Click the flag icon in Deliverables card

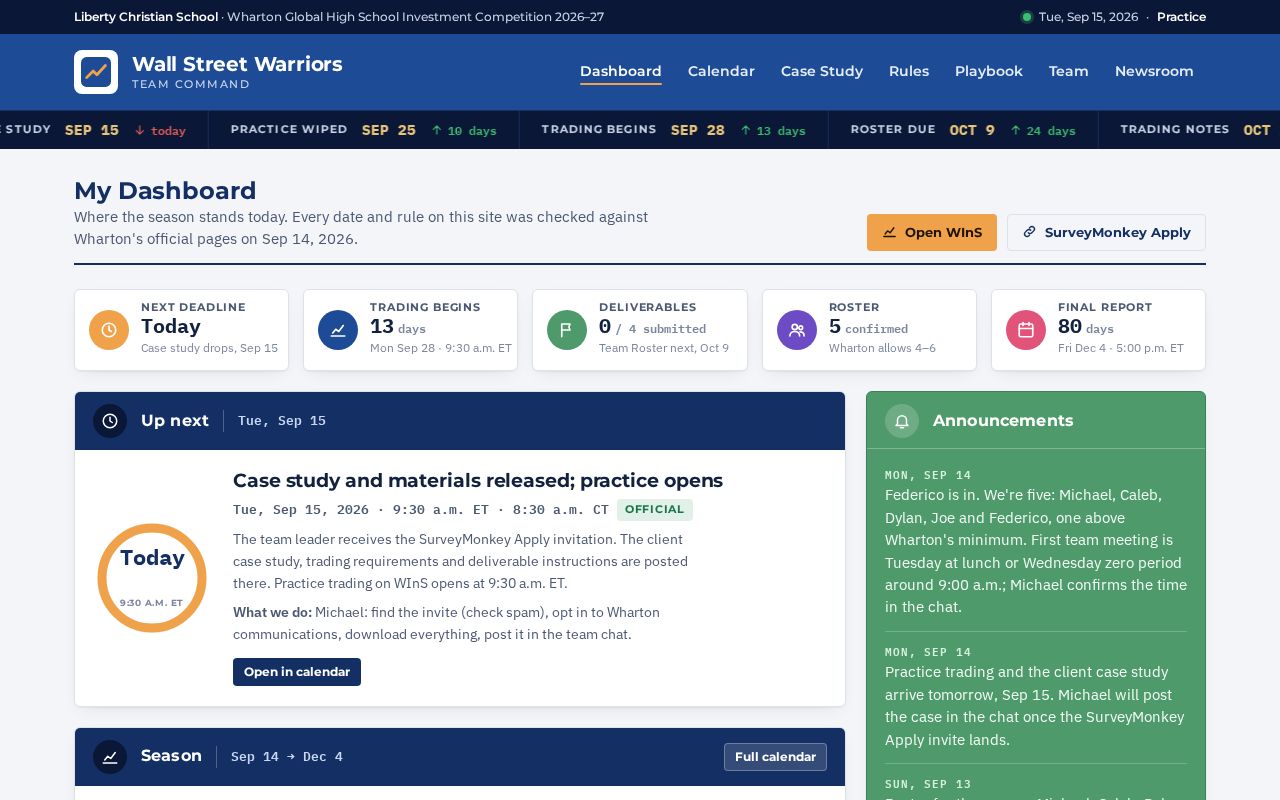(x=567, y=330)
